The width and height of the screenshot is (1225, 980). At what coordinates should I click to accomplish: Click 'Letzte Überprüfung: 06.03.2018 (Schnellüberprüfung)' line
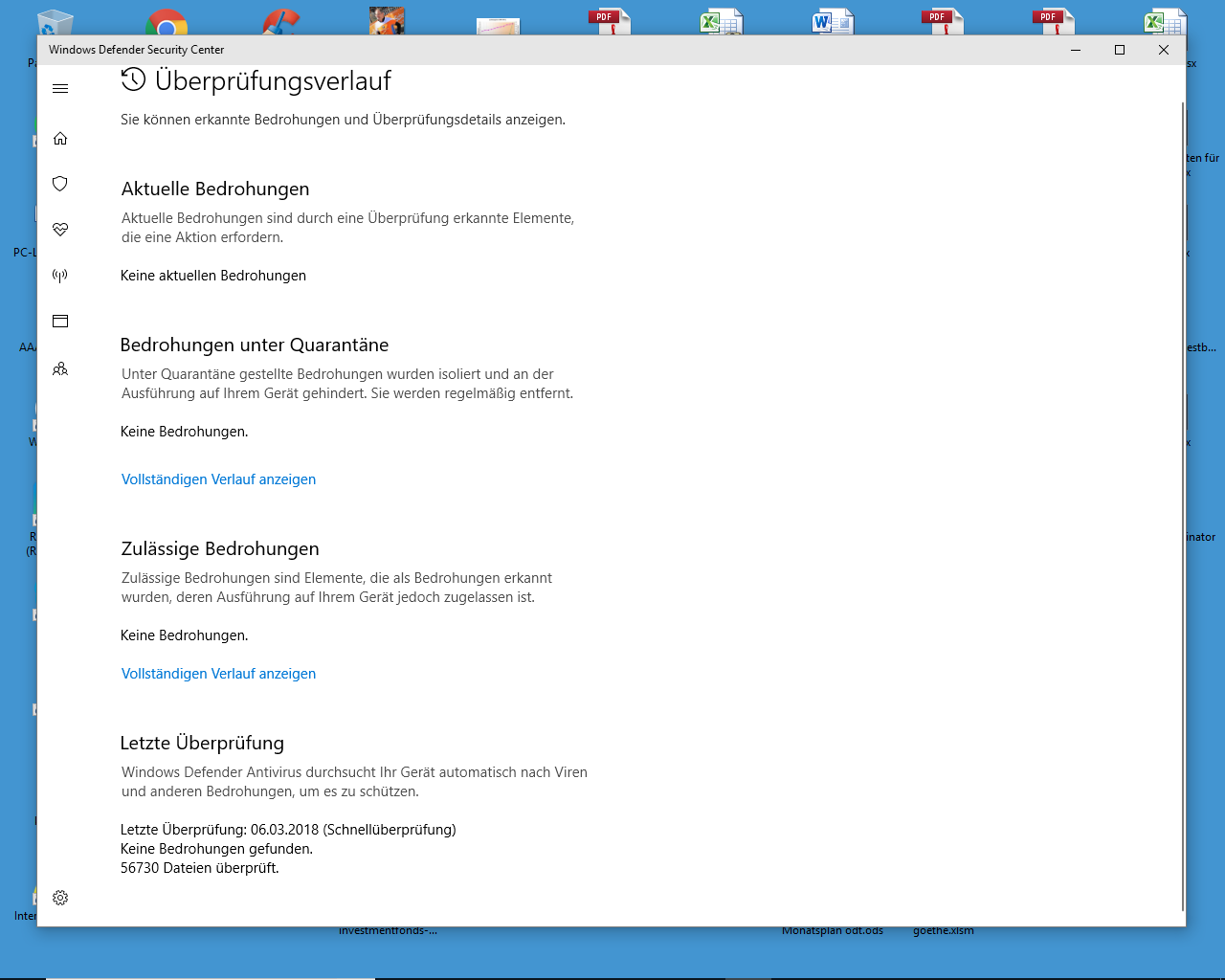[x=288, y=830]
